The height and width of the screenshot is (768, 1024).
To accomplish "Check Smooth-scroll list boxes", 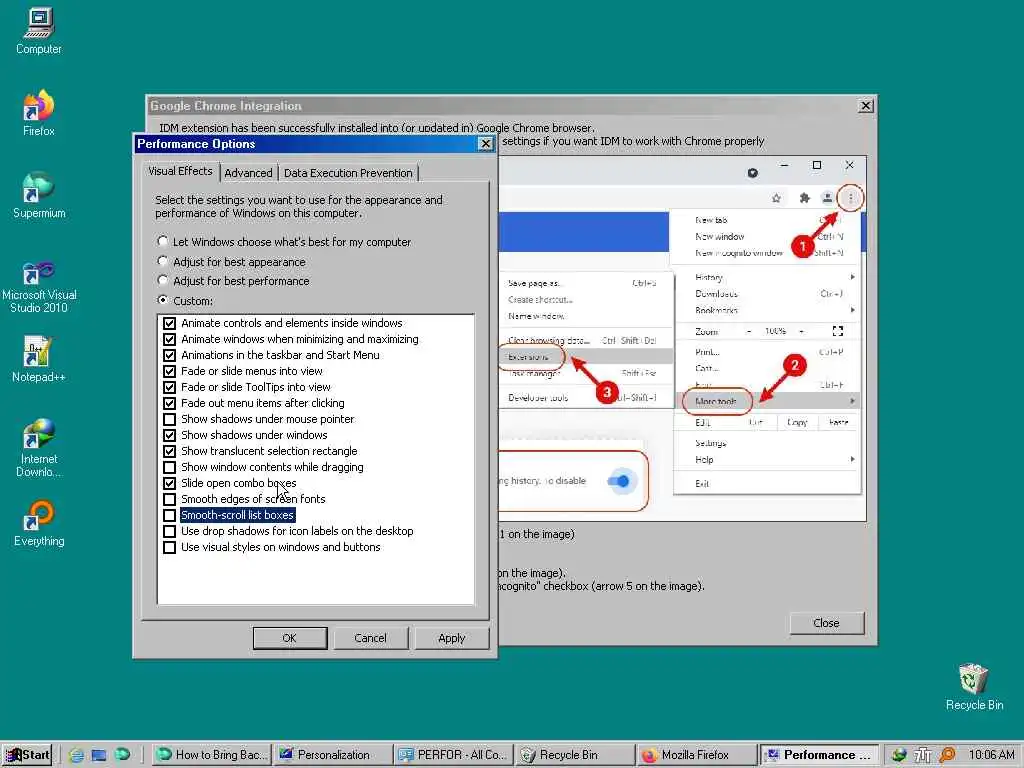I will [170, 515].
